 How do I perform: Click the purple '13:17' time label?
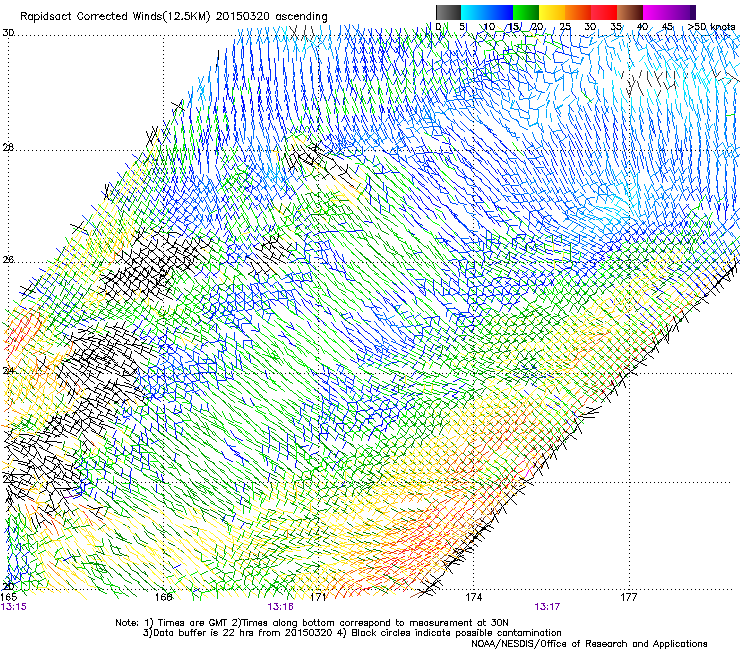click(547, 607)
